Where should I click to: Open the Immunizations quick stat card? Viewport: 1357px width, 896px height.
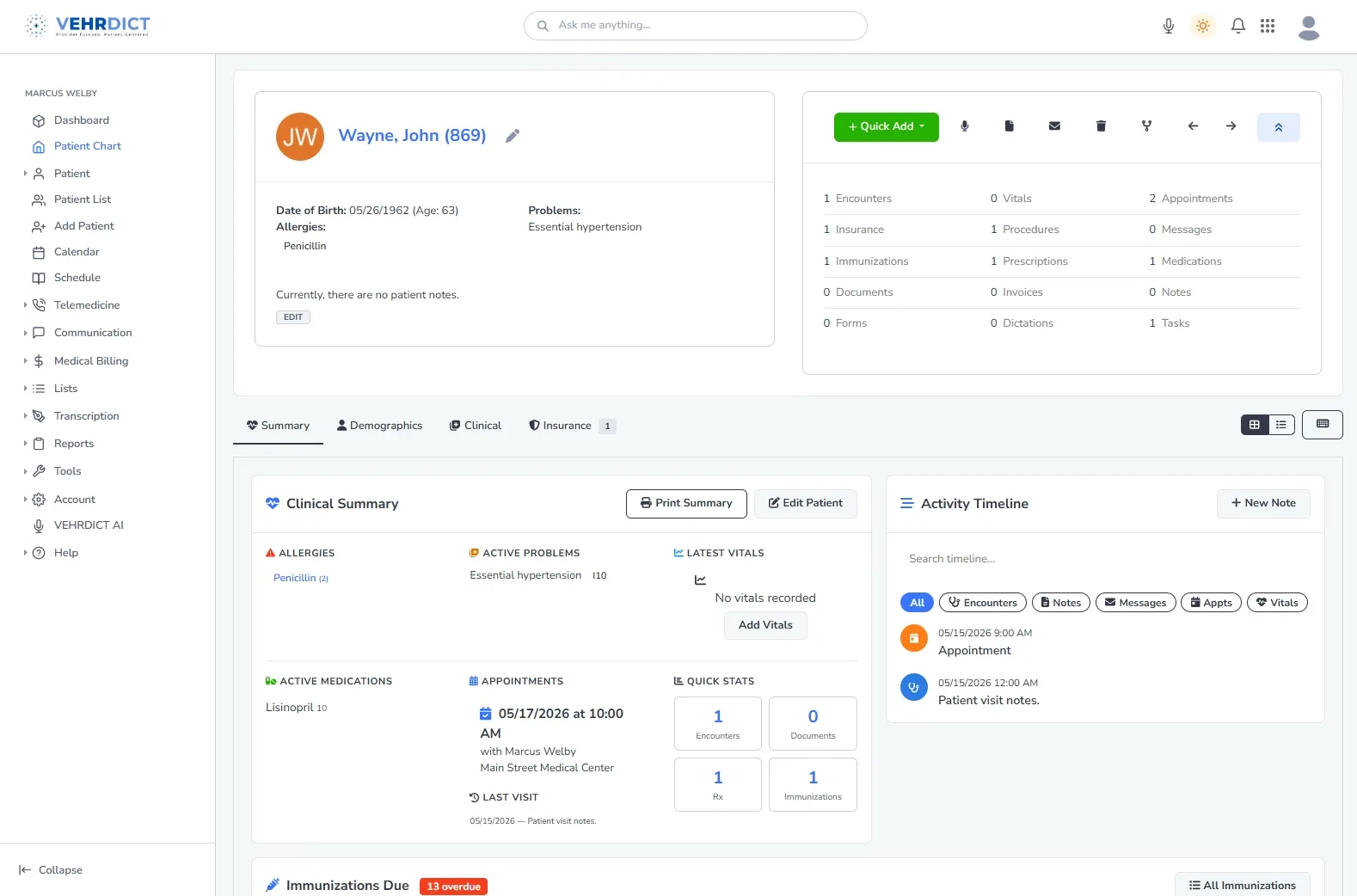coord(813,785)
